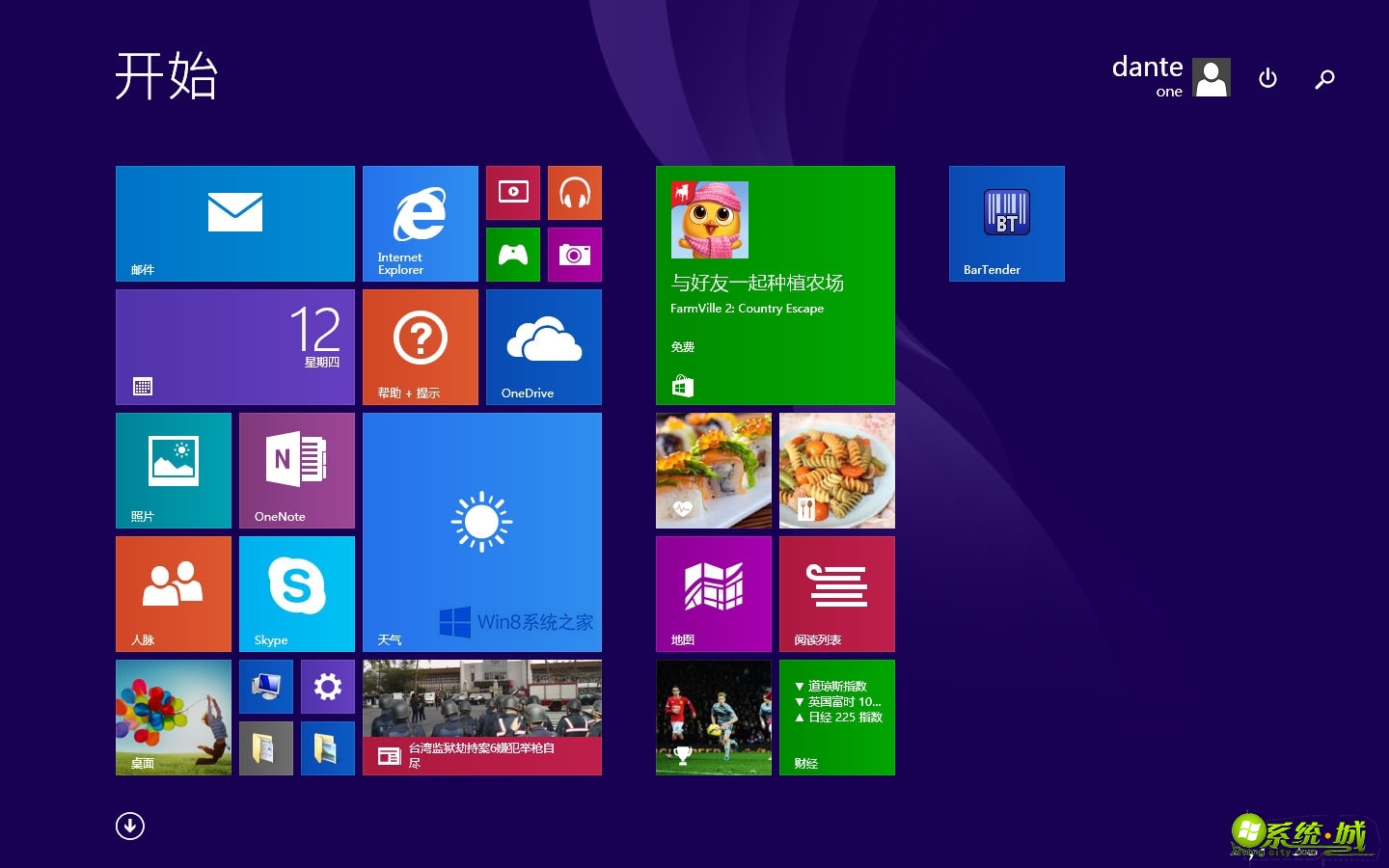
Task: Open the 人脉 (People) app
Action: [x=173, y=593]
